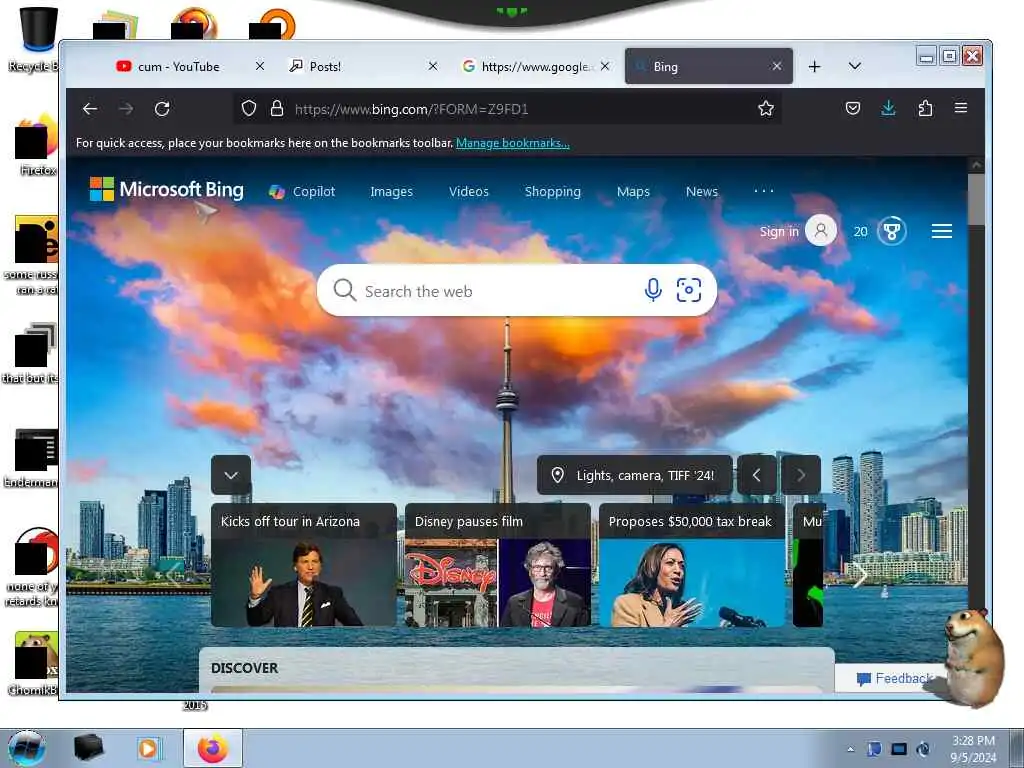This screenshot has width=1024, height=768.
Task: Click the address bar URL field
Action: [x=509, y=108]
